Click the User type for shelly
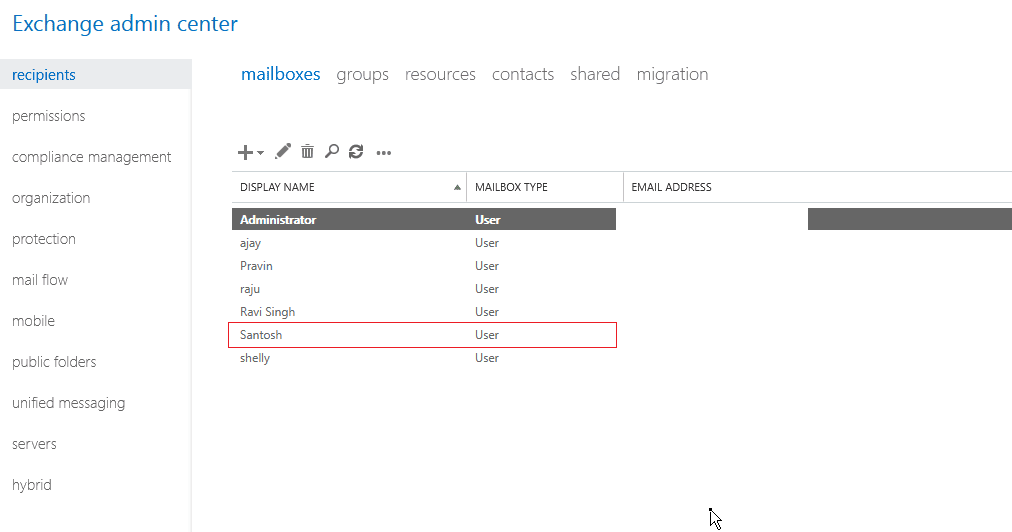Screen dimensions: 1012x532 coord(487,358)
